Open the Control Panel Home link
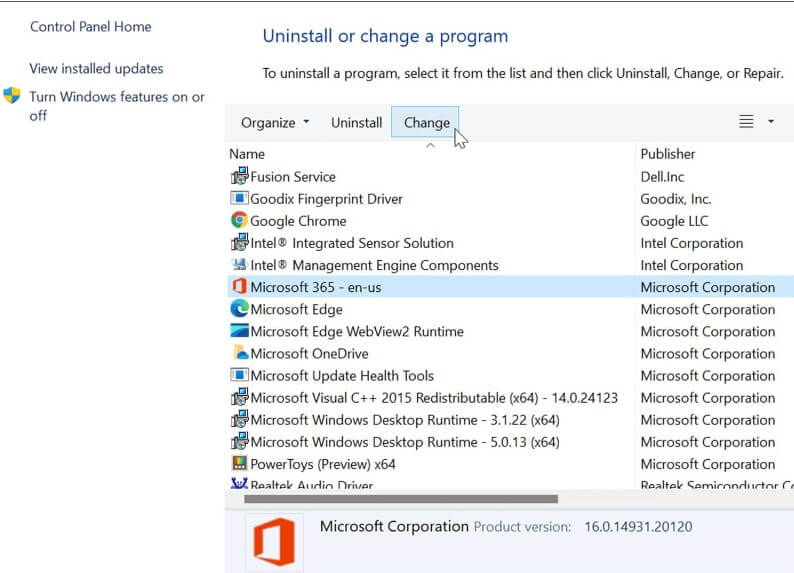 [91, 27]
